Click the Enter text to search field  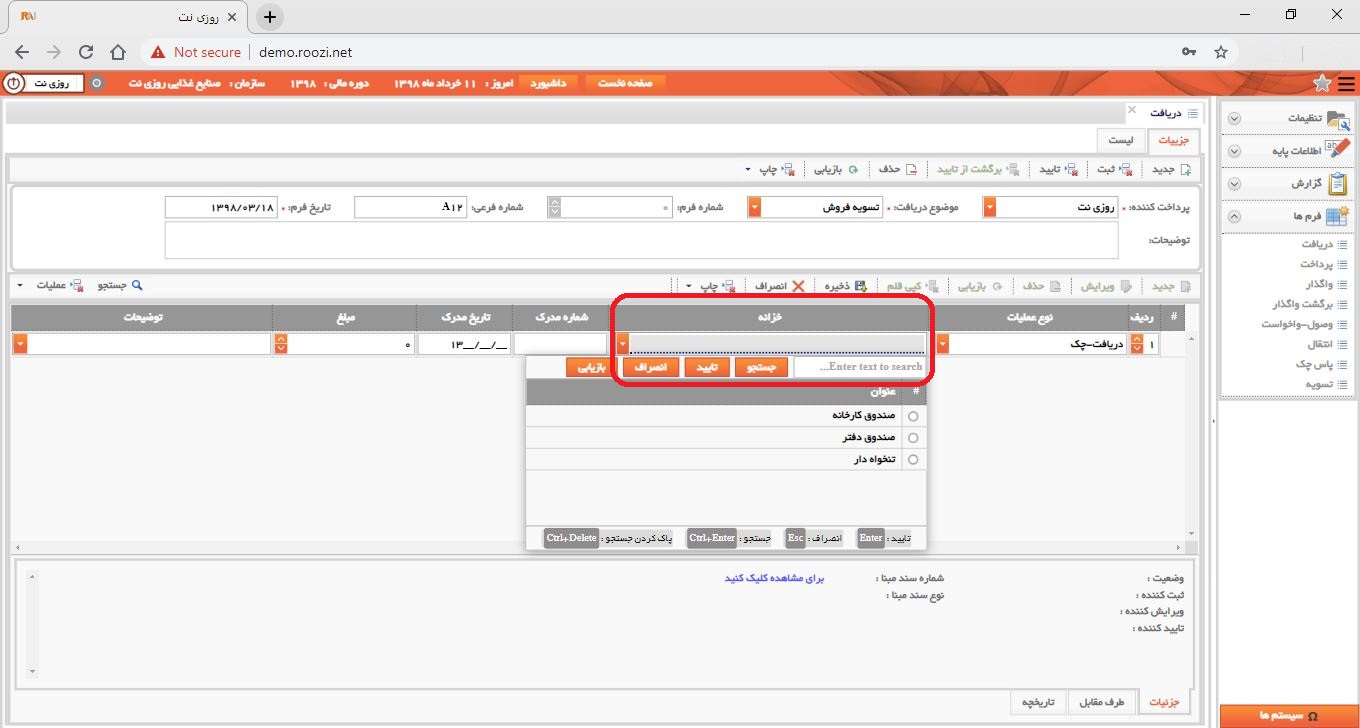860,367
